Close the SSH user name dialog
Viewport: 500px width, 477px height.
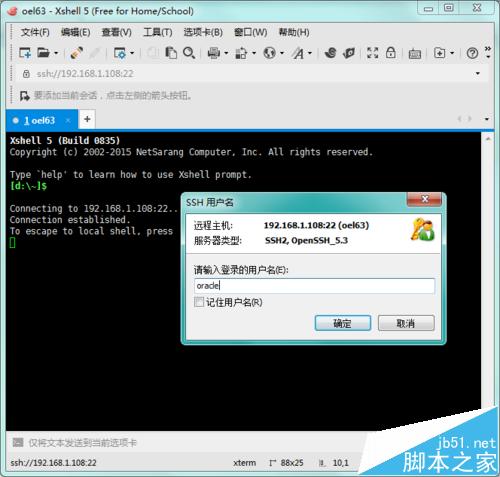coord(424,199)
